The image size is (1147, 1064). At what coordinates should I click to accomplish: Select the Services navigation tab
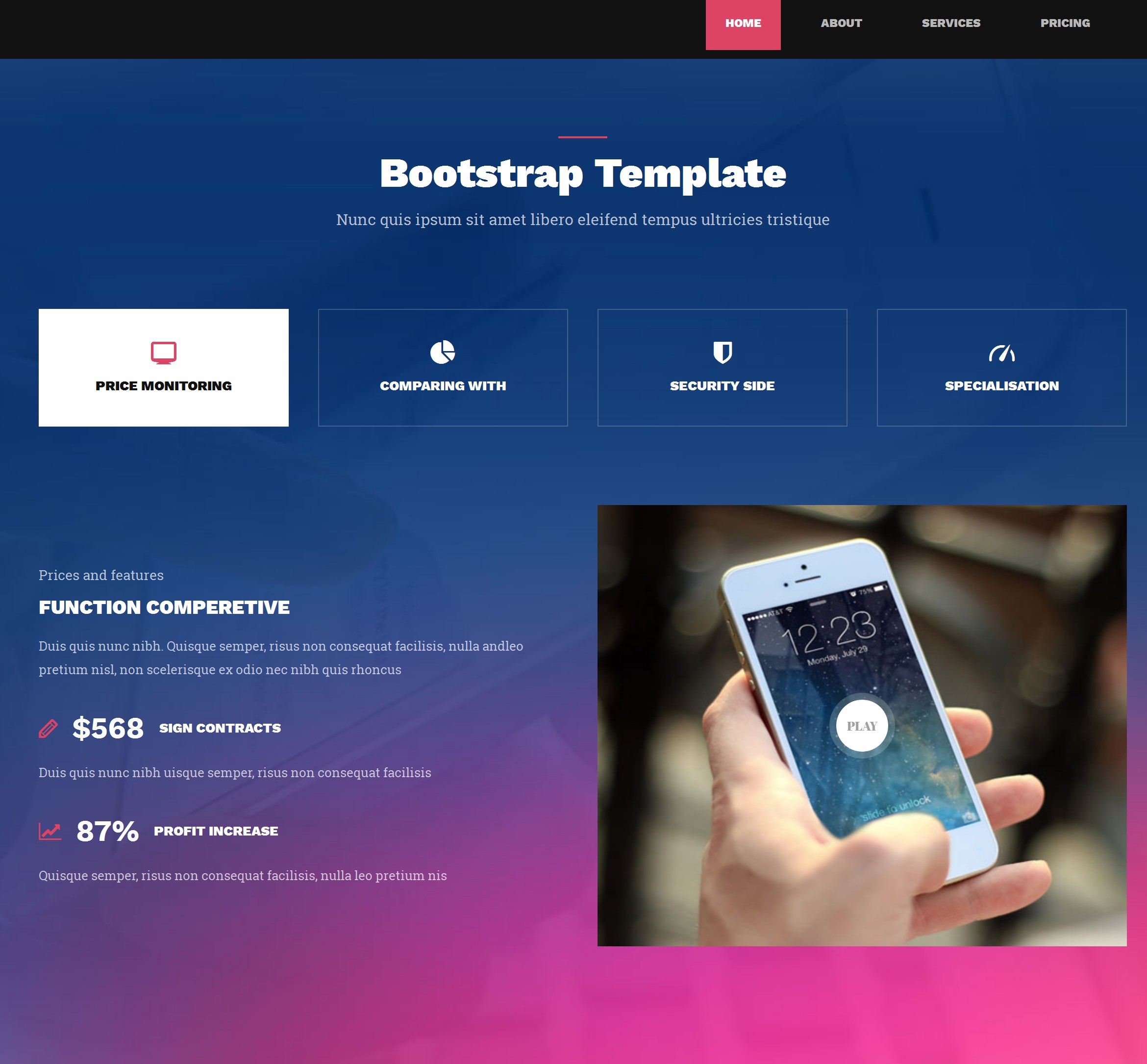[950, 22]
